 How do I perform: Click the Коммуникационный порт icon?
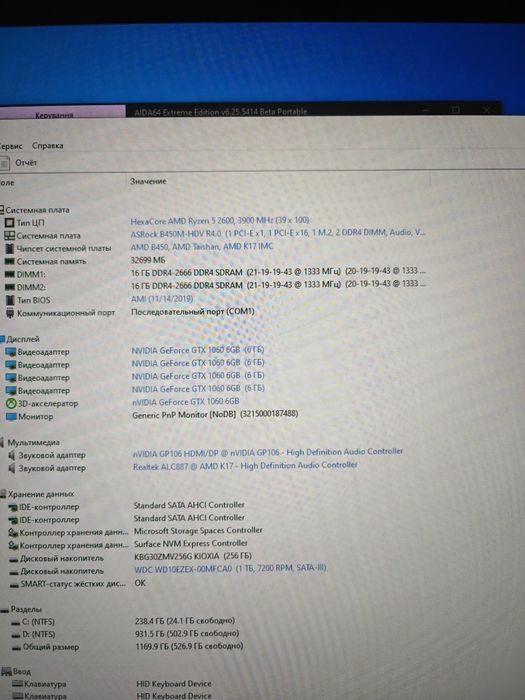tap(10, 313)
